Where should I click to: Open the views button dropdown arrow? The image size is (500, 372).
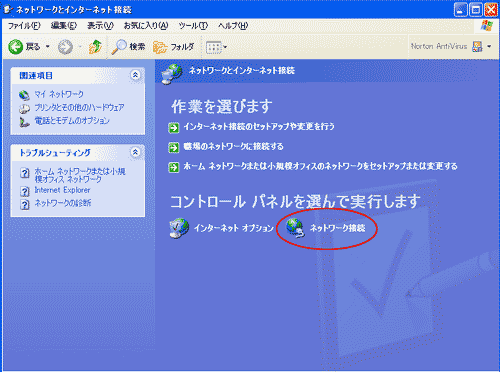[225, 47]
